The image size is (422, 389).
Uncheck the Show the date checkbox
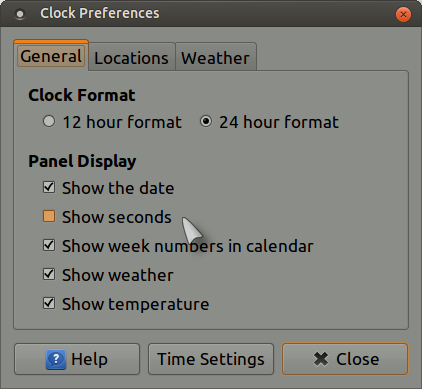pos(49,187)
